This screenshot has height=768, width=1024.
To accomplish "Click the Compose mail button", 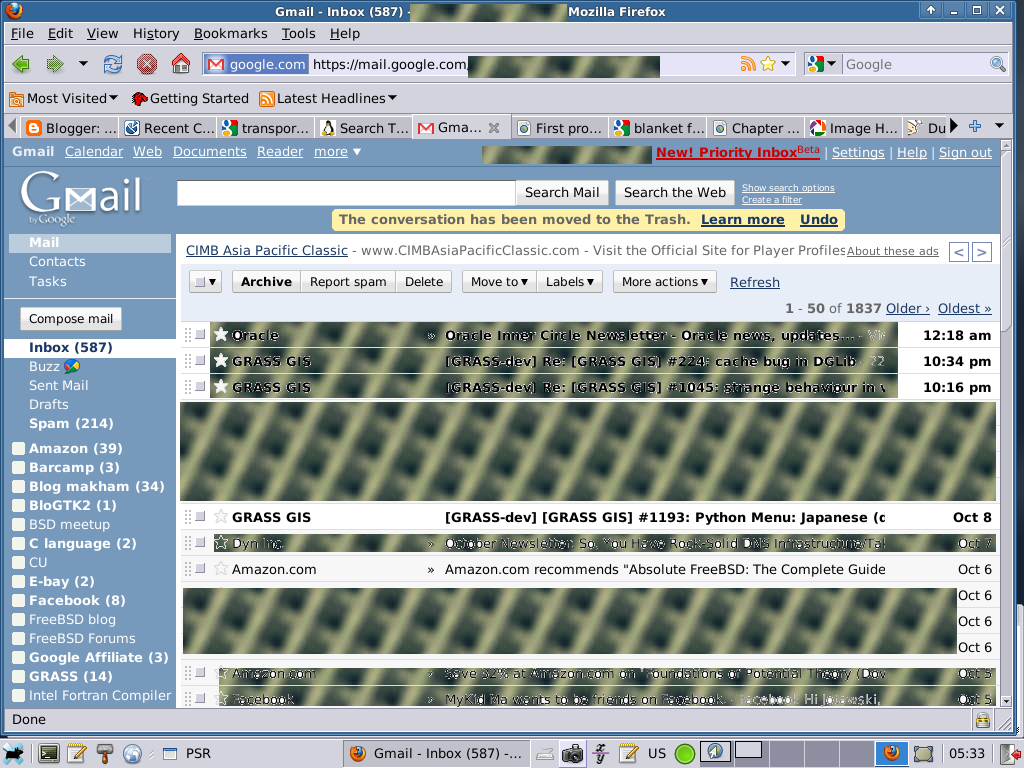I will [x=71, y=319].
